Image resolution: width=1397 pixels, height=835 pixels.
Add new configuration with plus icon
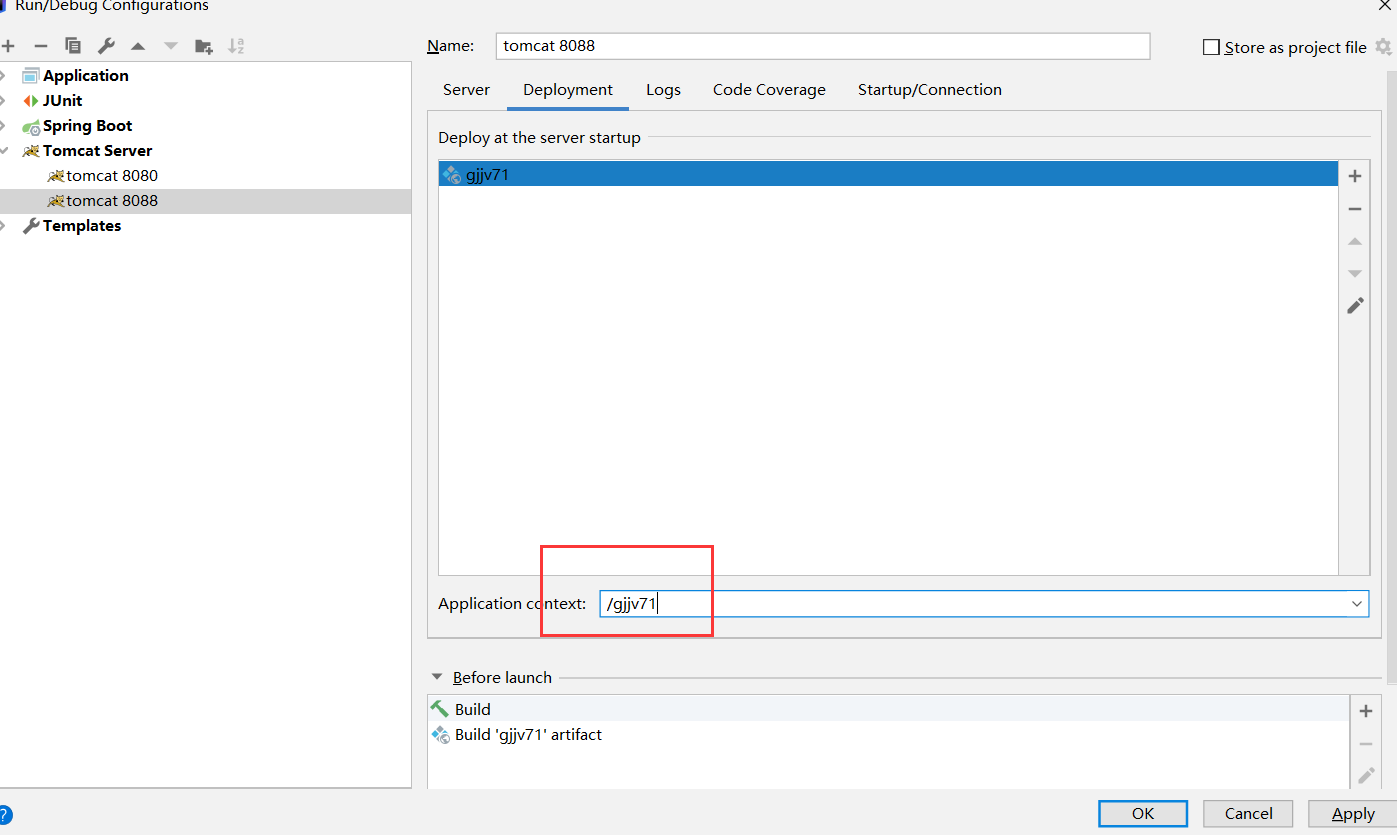8,46
